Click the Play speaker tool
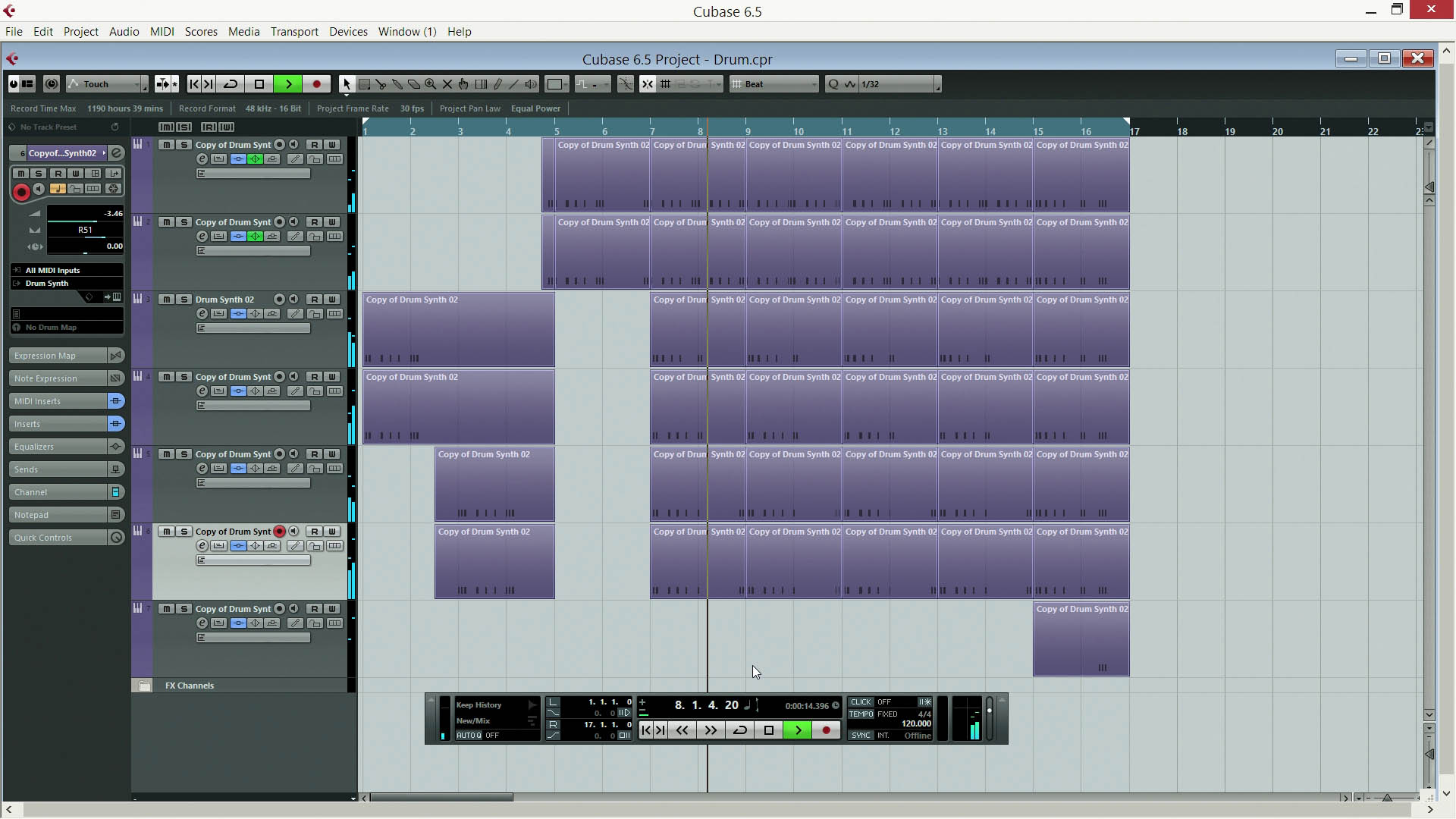 pos(531,84)
